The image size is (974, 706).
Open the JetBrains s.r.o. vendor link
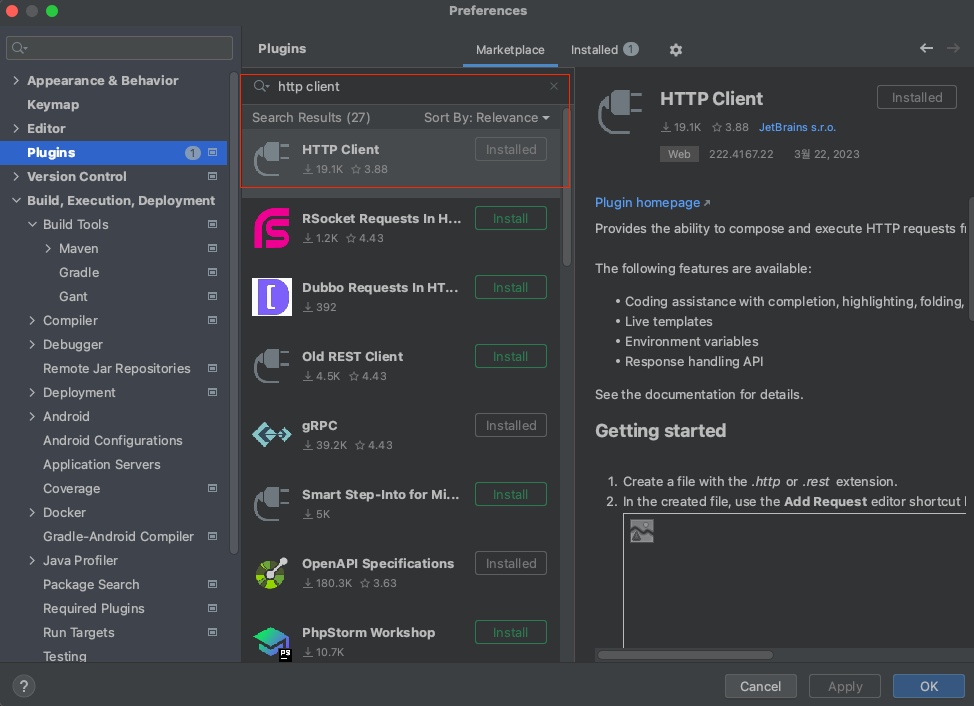pos(797,127)
